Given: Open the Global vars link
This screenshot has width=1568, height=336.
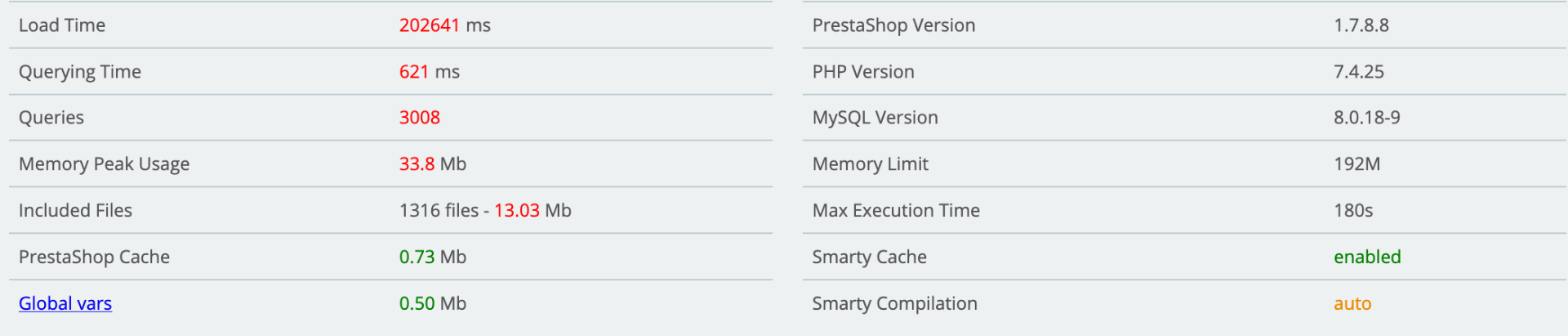Looking at the screenshot, I should 65,303.
